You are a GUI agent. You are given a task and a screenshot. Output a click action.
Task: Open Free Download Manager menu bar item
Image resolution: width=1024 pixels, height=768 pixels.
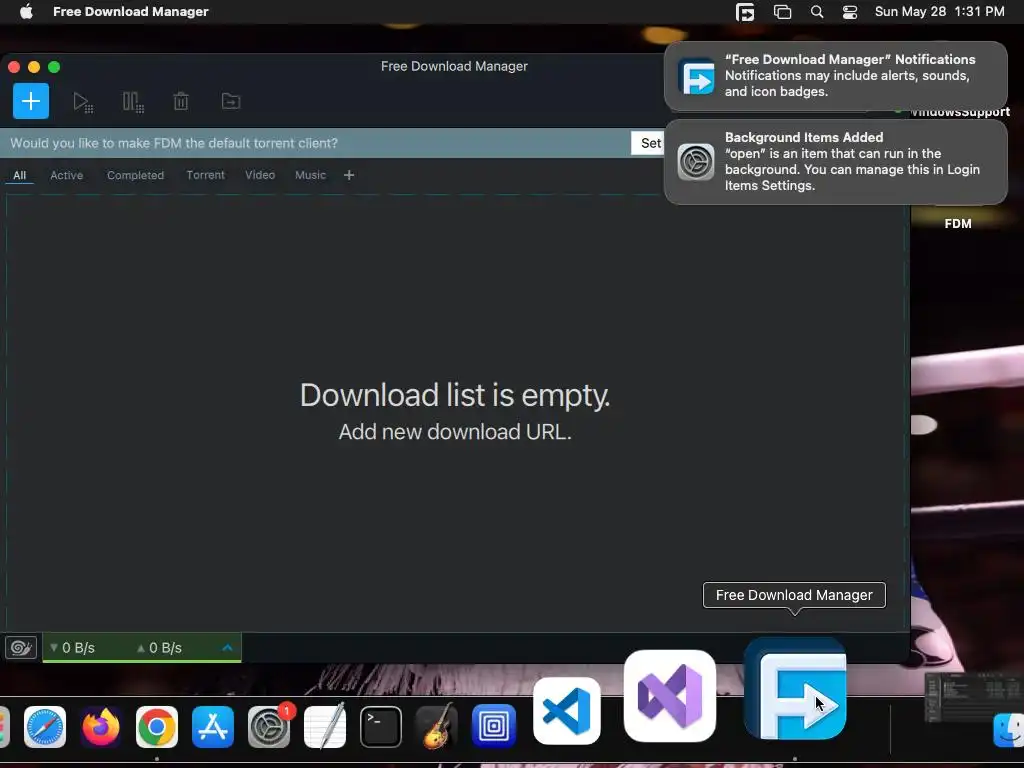click(x=131, y=12)
